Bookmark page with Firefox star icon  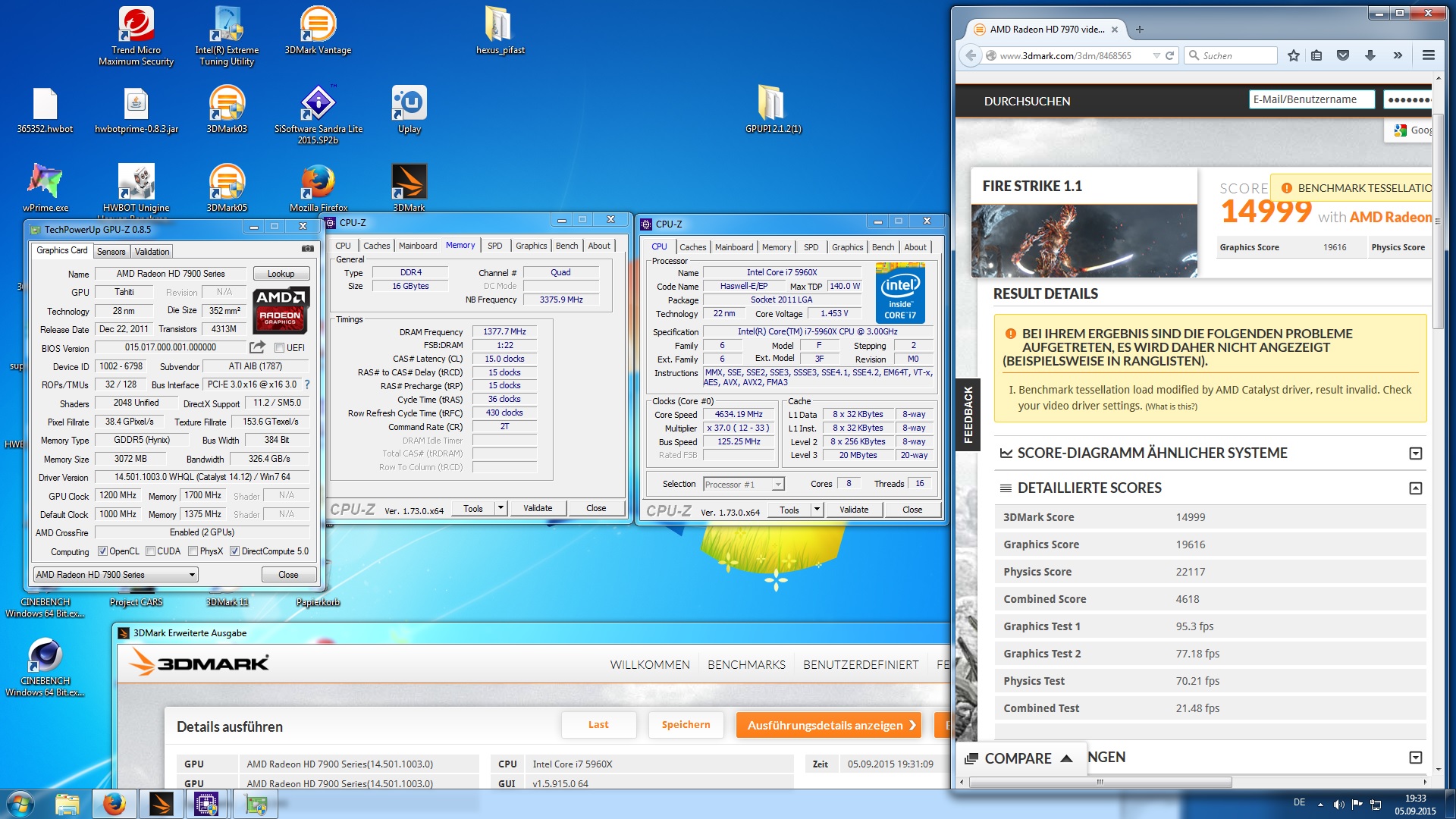[1294, 55]
